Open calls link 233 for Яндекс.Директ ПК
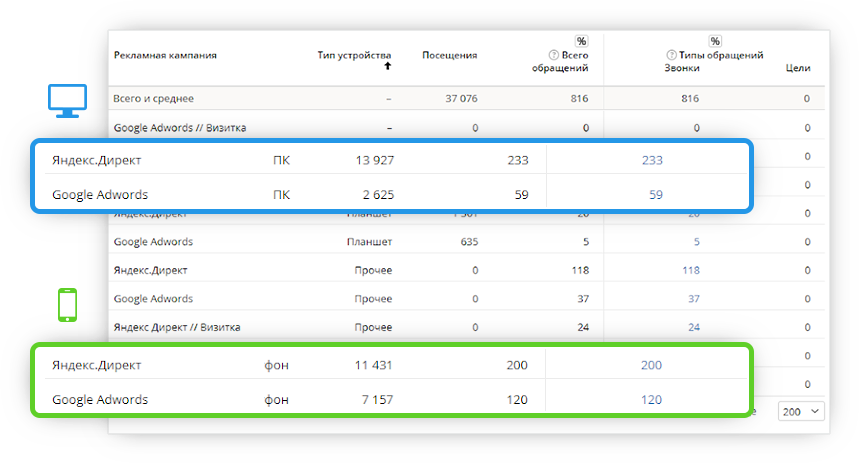 pos(652,160)
